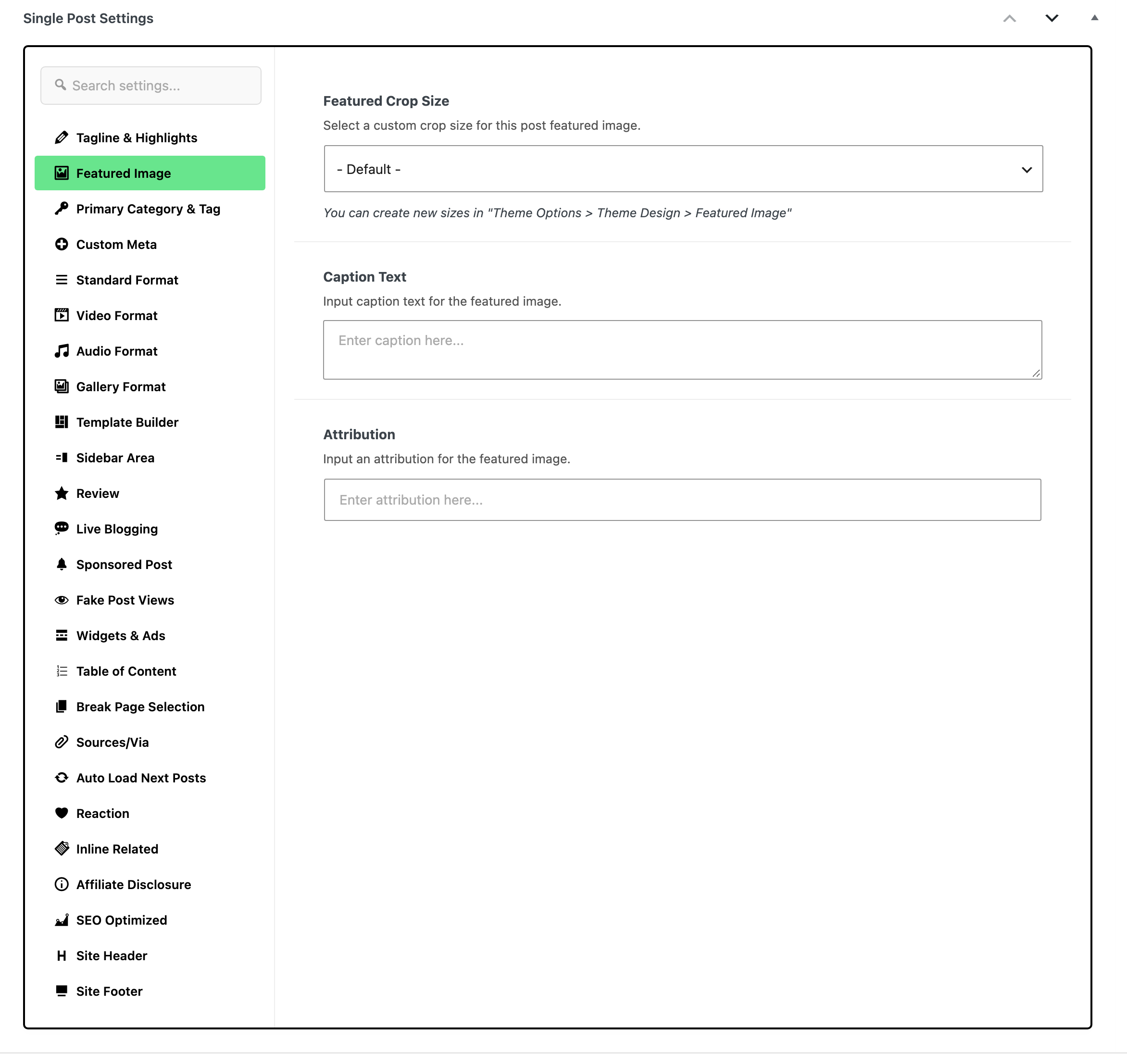Click the film icon next to Video Format
Viewport: 1127px width, 1064px height.
click(x=61, y=315)
